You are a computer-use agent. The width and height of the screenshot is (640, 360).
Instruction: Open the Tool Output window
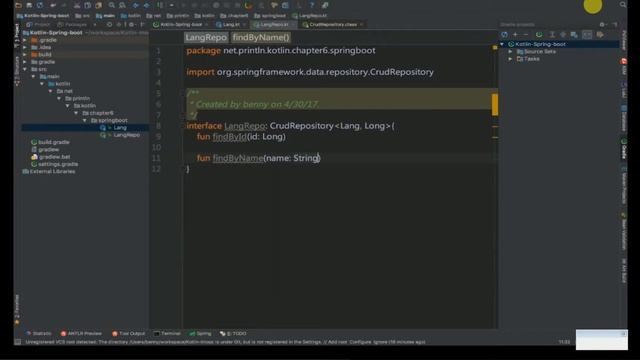128,333
